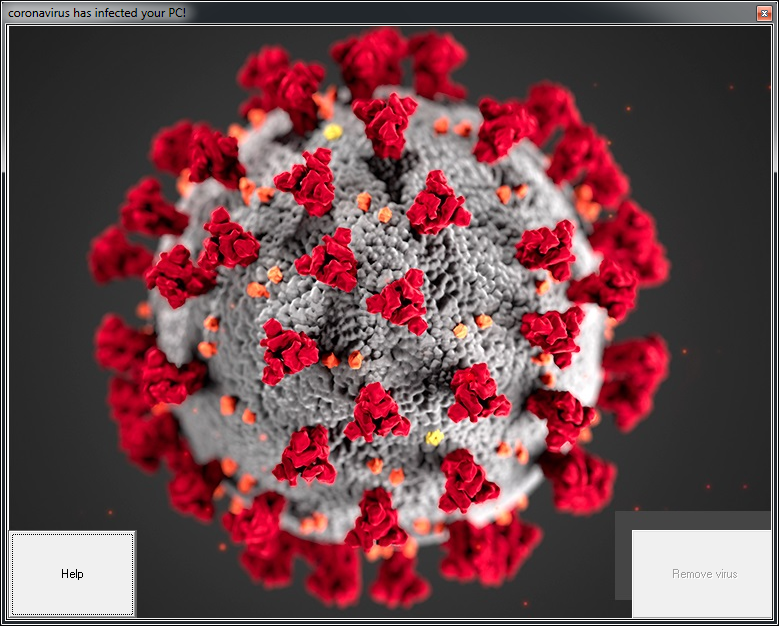The height and width of the screenshot is (626, 779).
Task: Click the bottom window border edge
Action: (x=390, y=622)
